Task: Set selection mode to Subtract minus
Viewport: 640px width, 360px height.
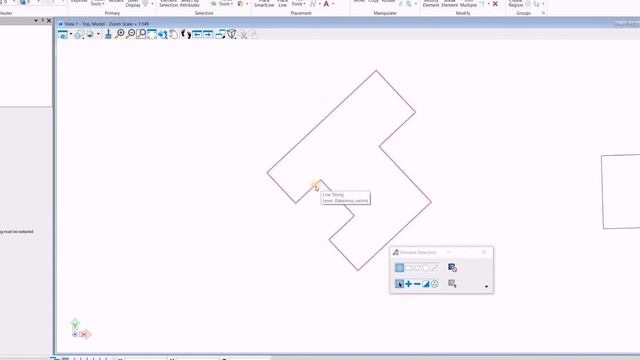Action: pos(417,284)
